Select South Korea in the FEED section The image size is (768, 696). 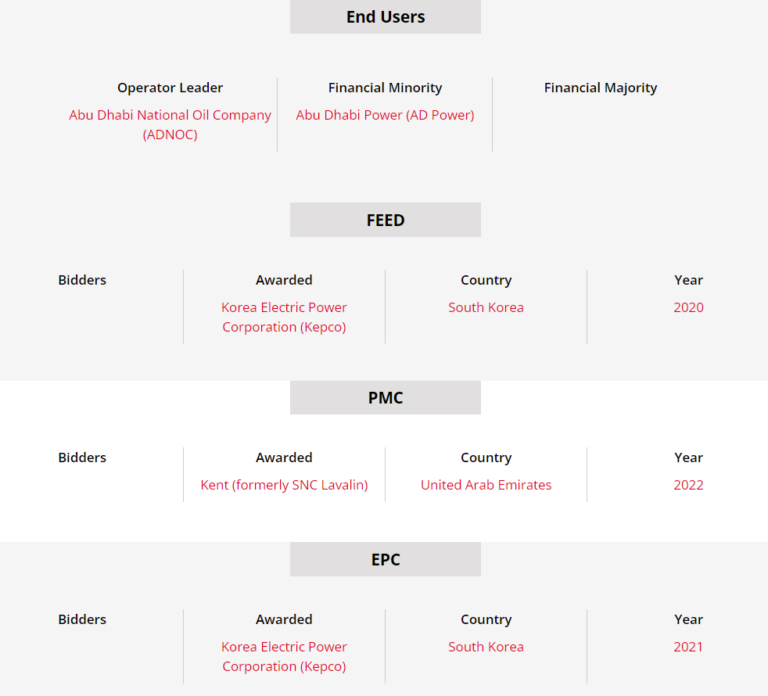[x=486, y=307]
